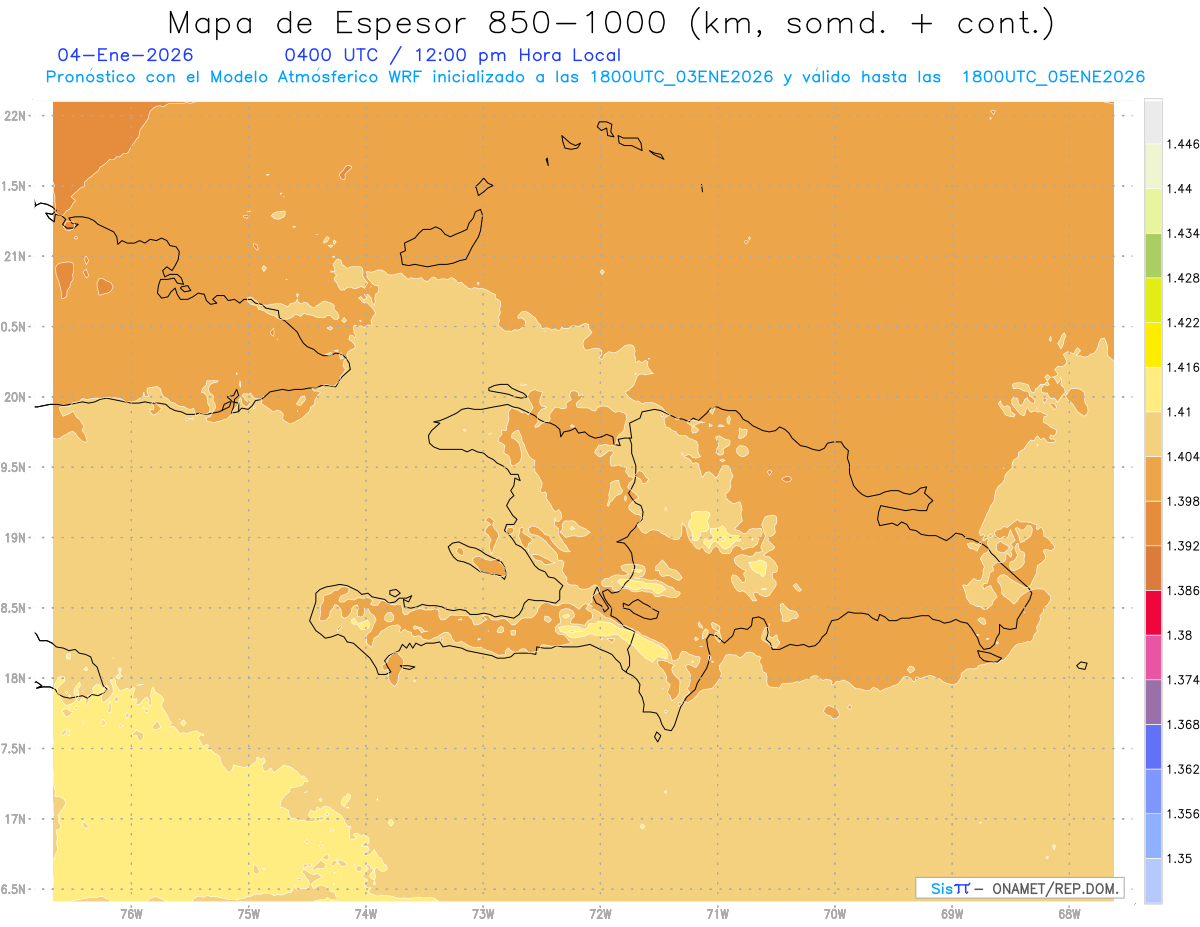The image size is (1200, 927).
Task: Click the '1.356' colorbar value
Action: coord(1182,814)
